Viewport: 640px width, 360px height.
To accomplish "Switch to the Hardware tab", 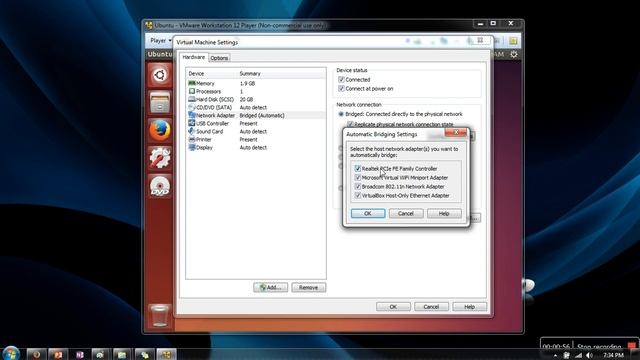I will (x=193, y=58).
